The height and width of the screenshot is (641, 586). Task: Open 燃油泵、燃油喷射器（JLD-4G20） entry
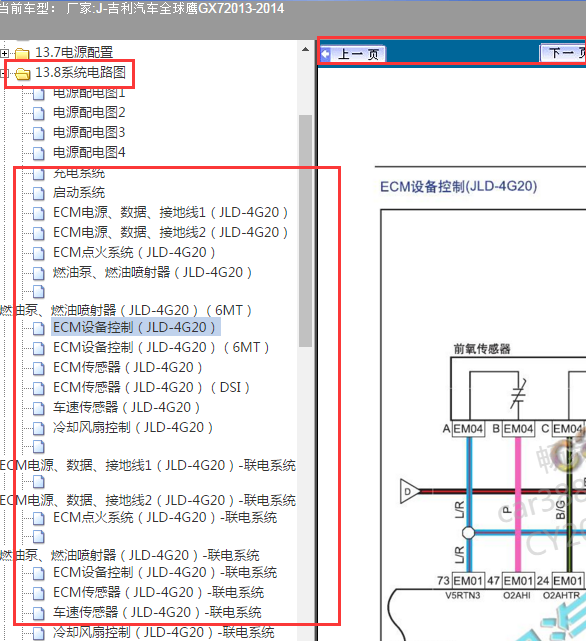click(x=152, y=273)
